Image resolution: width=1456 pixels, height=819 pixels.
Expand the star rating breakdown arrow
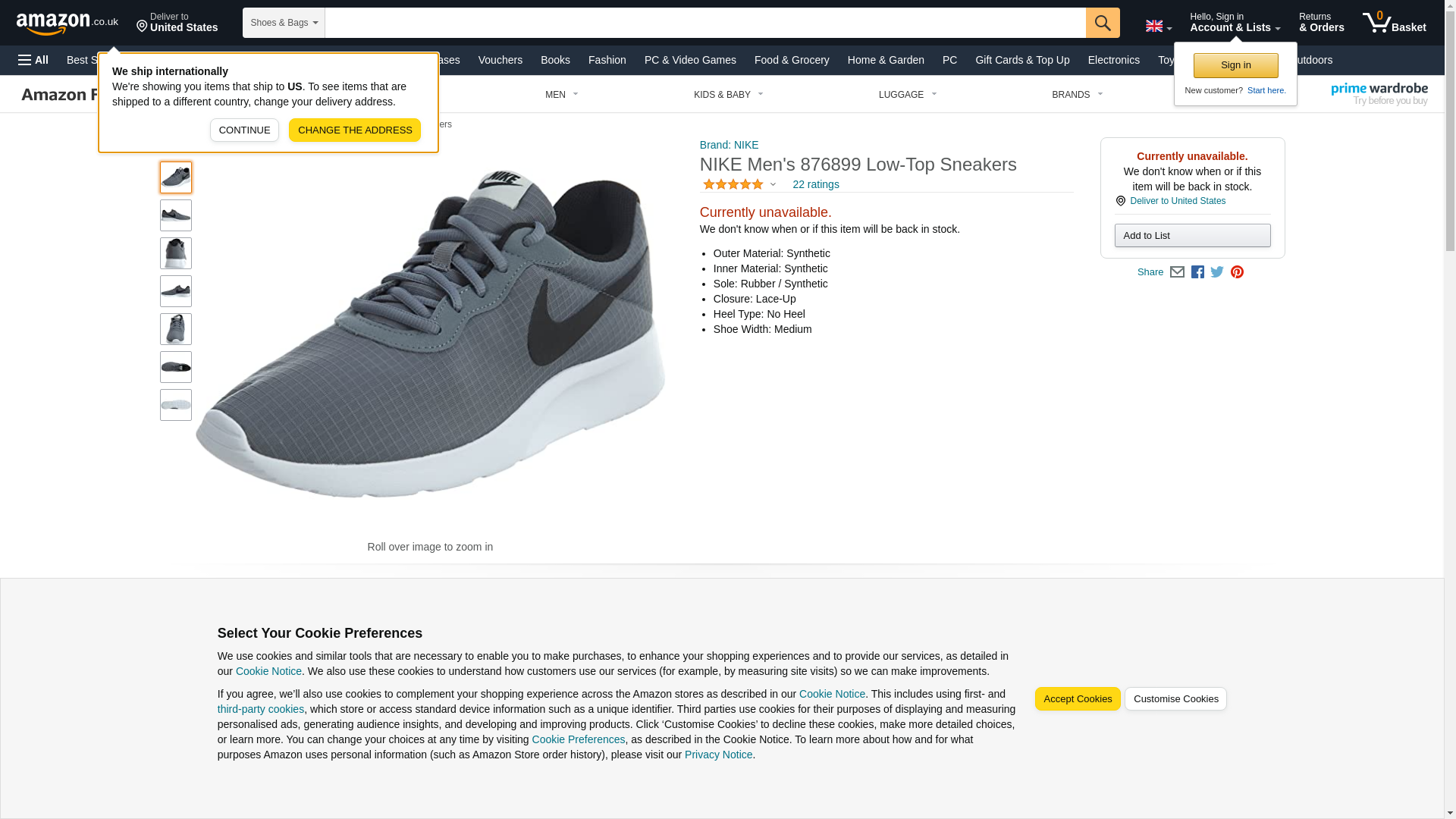pos(773,184)
